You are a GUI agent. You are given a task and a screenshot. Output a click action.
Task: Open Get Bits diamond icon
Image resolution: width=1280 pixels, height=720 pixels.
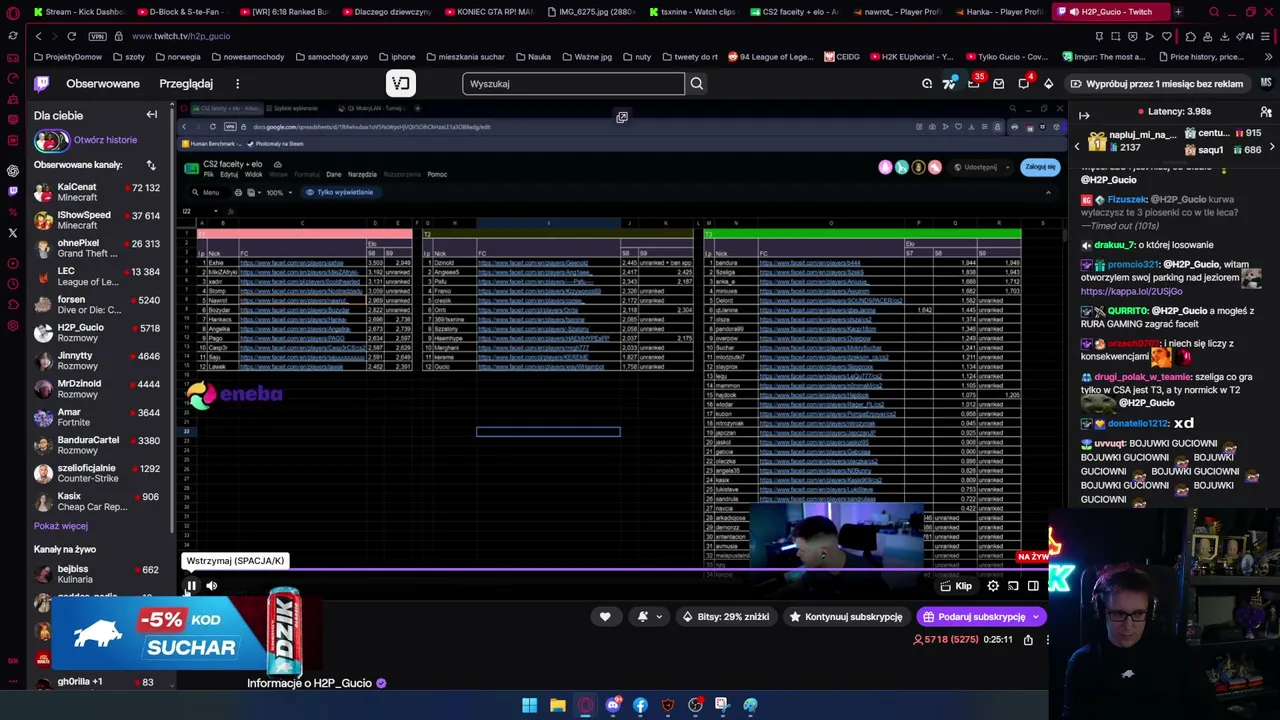tap(1048, 84)
